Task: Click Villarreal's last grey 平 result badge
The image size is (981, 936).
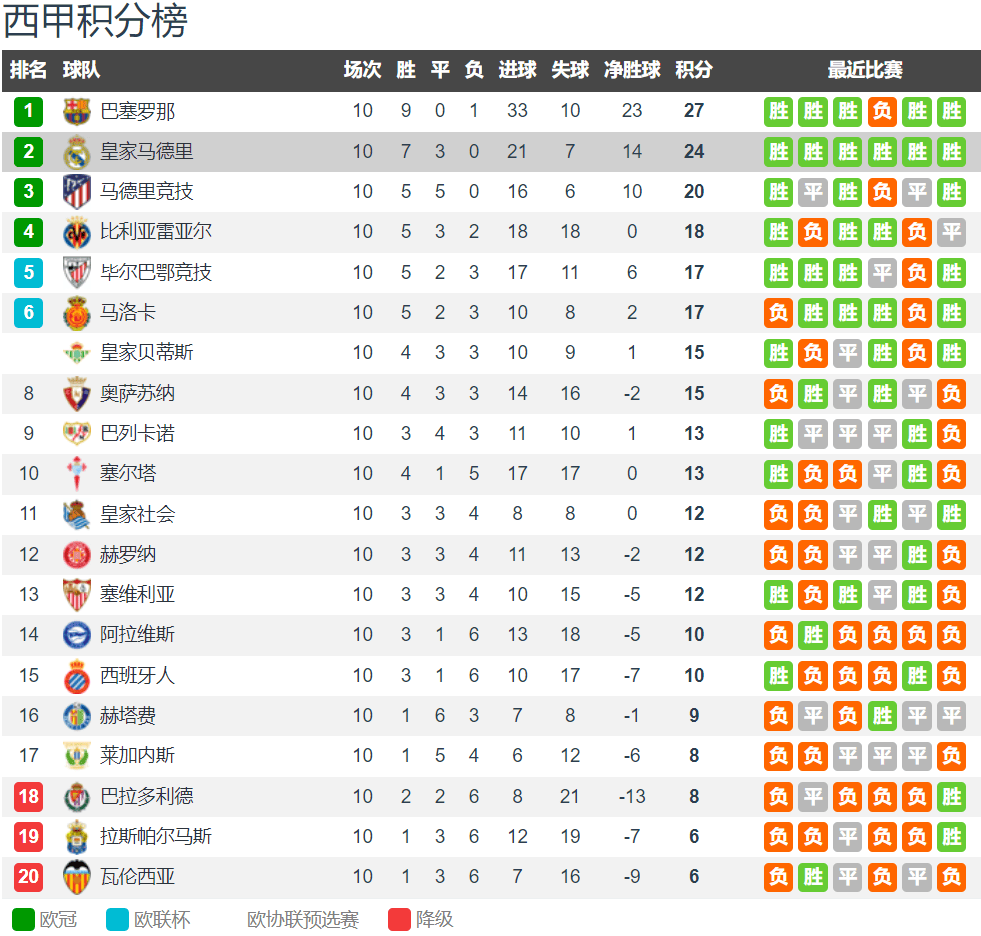Action: (951, 232)
